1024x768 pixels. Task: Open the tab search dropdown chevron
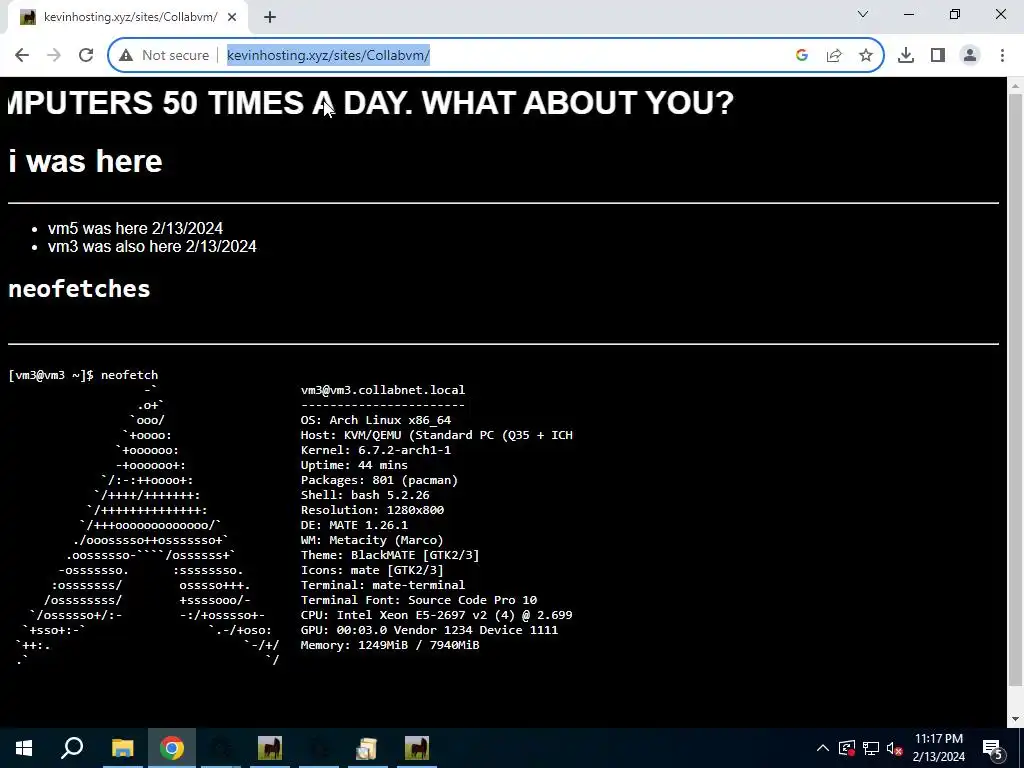coord(863,14)
